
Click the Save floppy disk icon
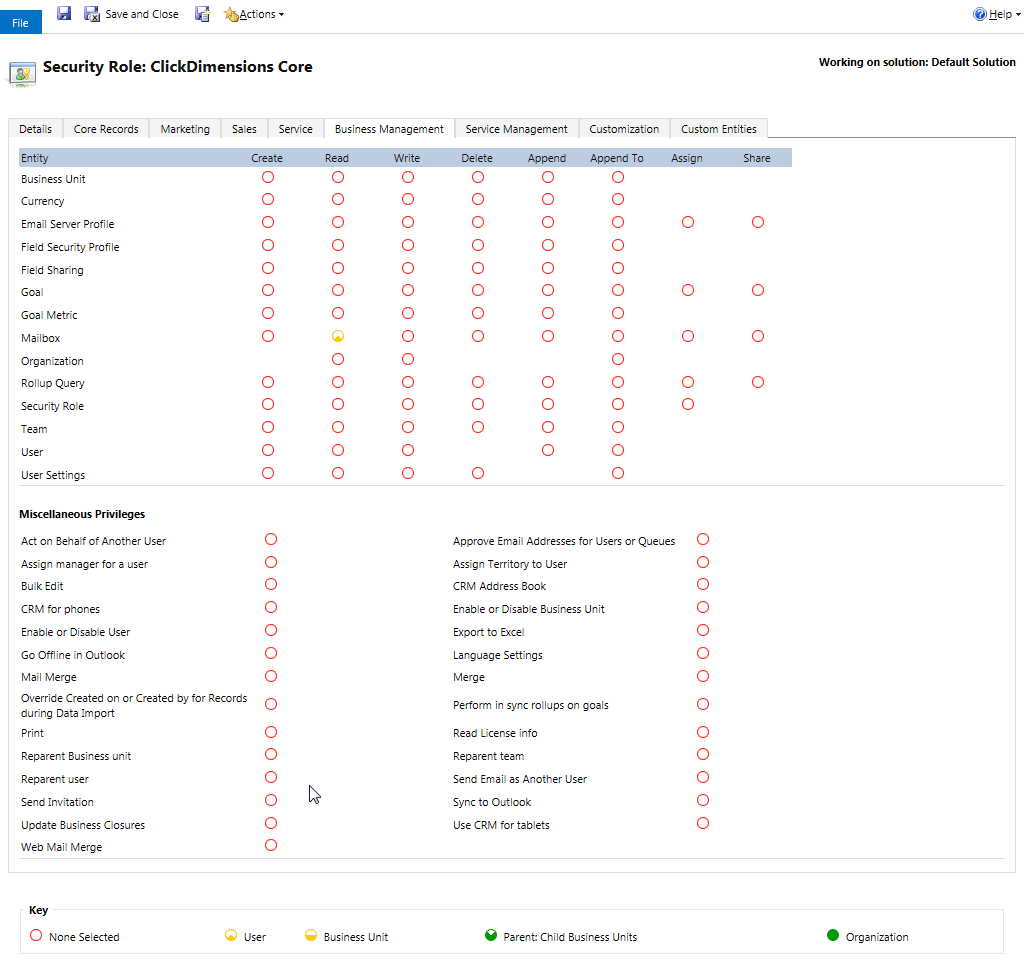coord(63,13)
